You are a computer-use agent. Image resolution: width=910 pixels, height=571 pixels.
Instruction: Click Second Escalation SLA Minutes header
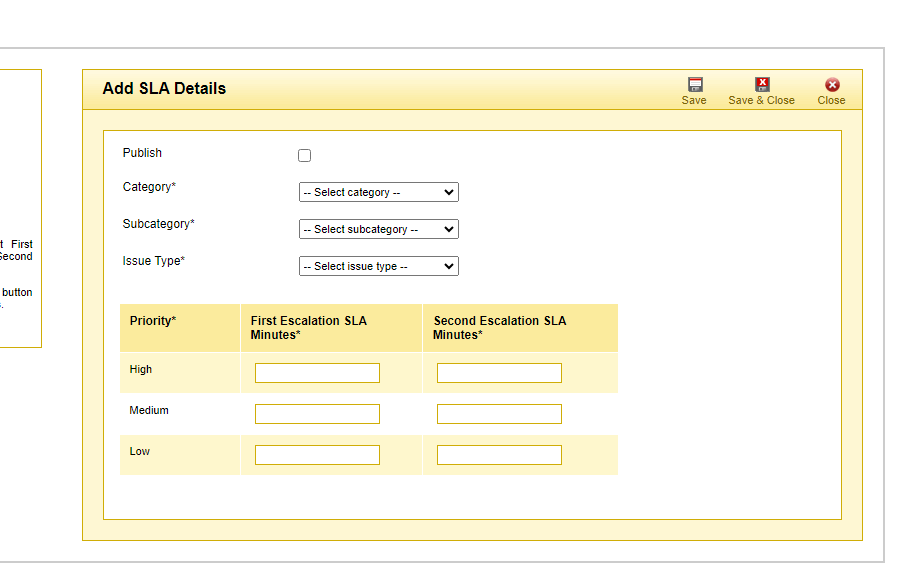coord(499,328)
